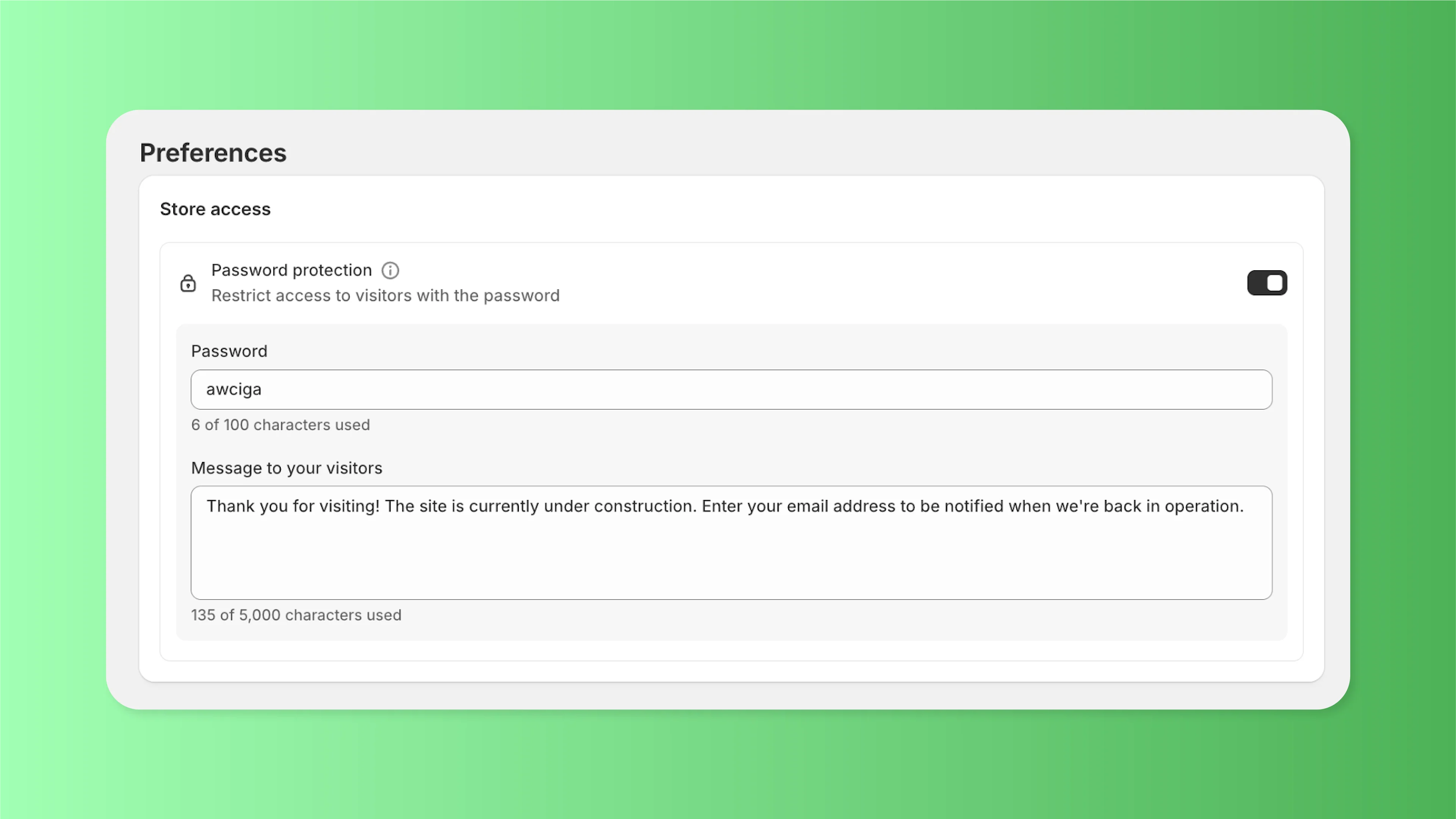
Task: Click the Message to your visitors label
Action: 287,467
